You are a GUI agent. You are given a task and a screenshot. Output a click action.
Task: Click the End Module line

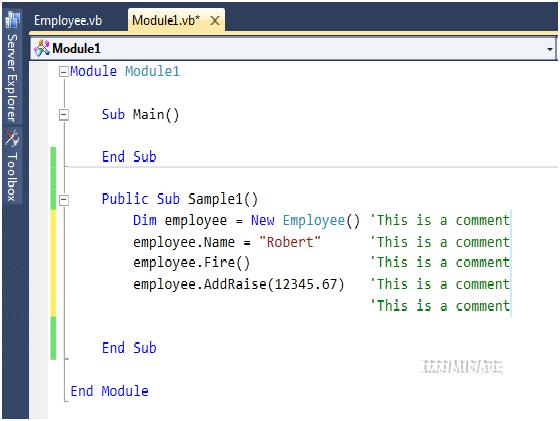tap(109, 391)
